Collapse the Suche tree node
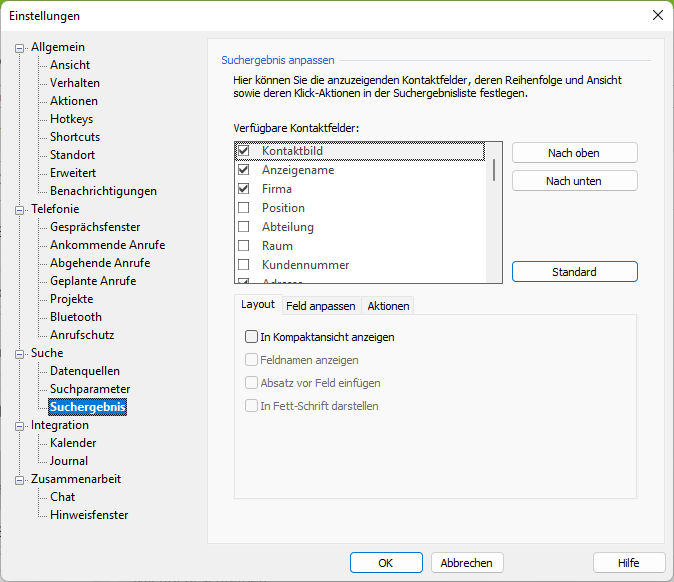Image resolution: width=674 pixels, height=582 pixels. pyautogui.click(x=19, y=353)
